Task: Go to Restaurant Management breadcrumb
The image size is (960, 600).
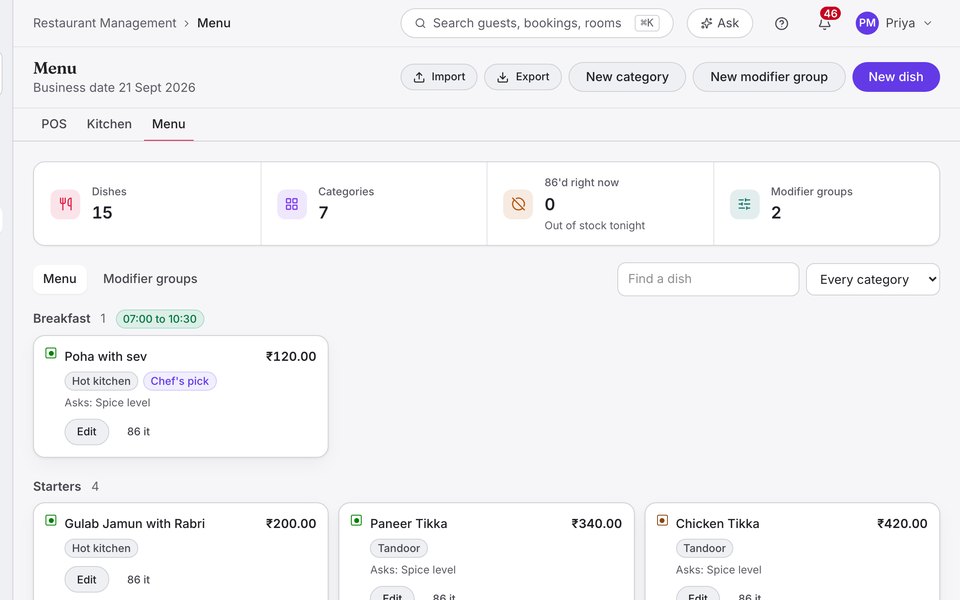Action: (105, 23)
